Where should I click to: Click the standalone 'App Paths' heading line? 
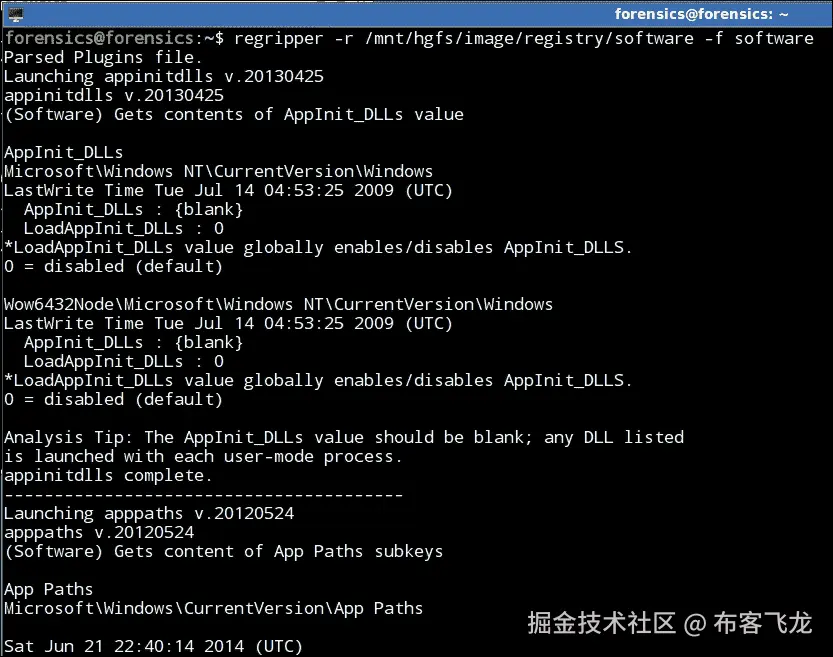48,590
